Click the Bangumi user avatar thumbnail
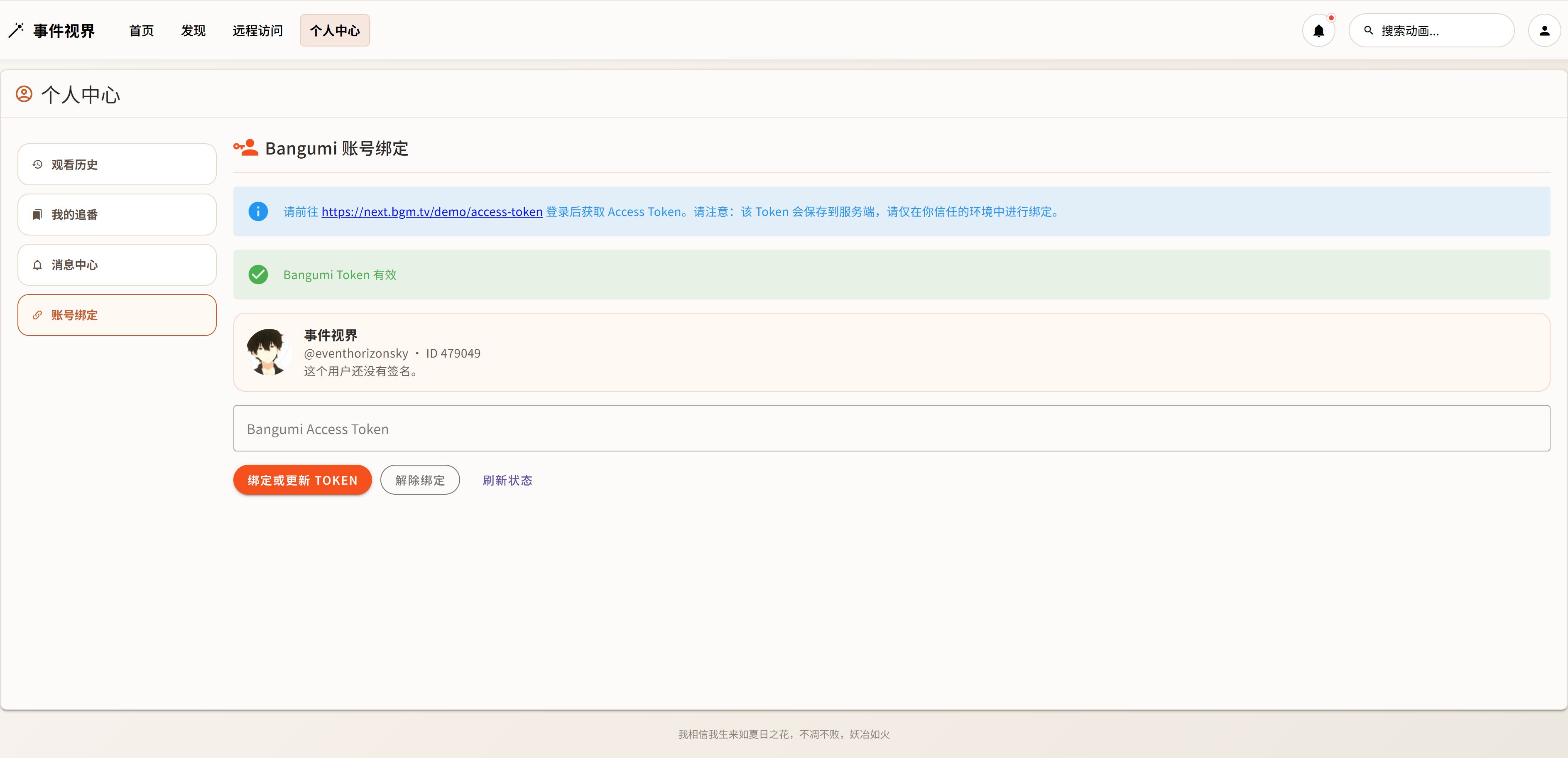1568x758 pixels. [x=268, y=352]
